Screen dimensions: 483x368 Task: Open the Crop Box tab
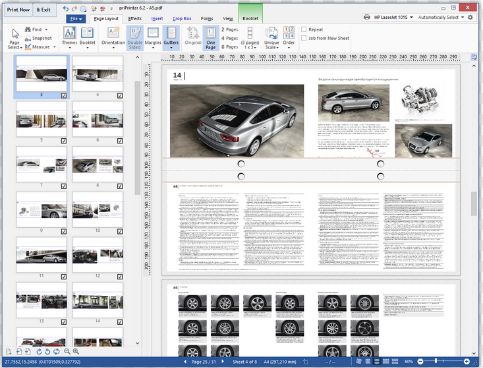pyautogui.click(x=182, y=19)
